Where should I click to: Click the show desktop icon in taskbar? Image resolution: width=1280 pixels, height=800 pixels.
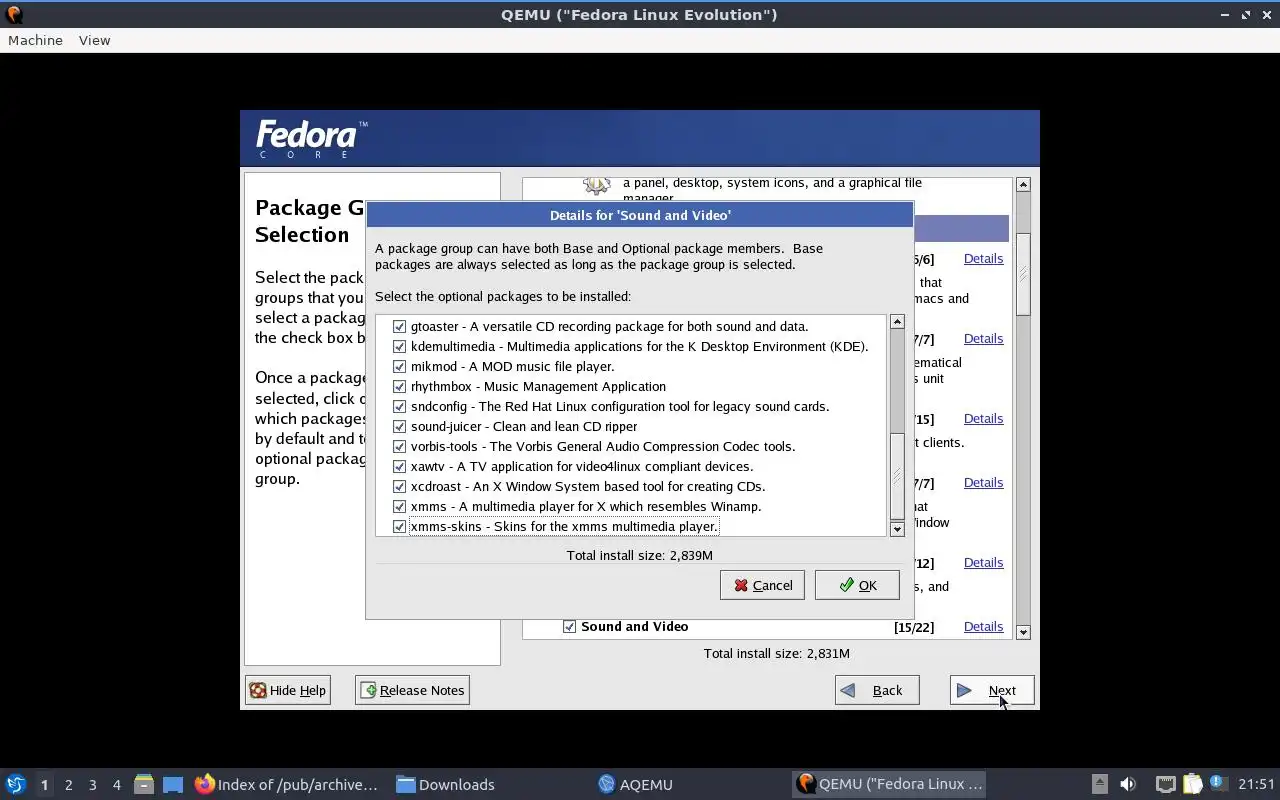173,784
